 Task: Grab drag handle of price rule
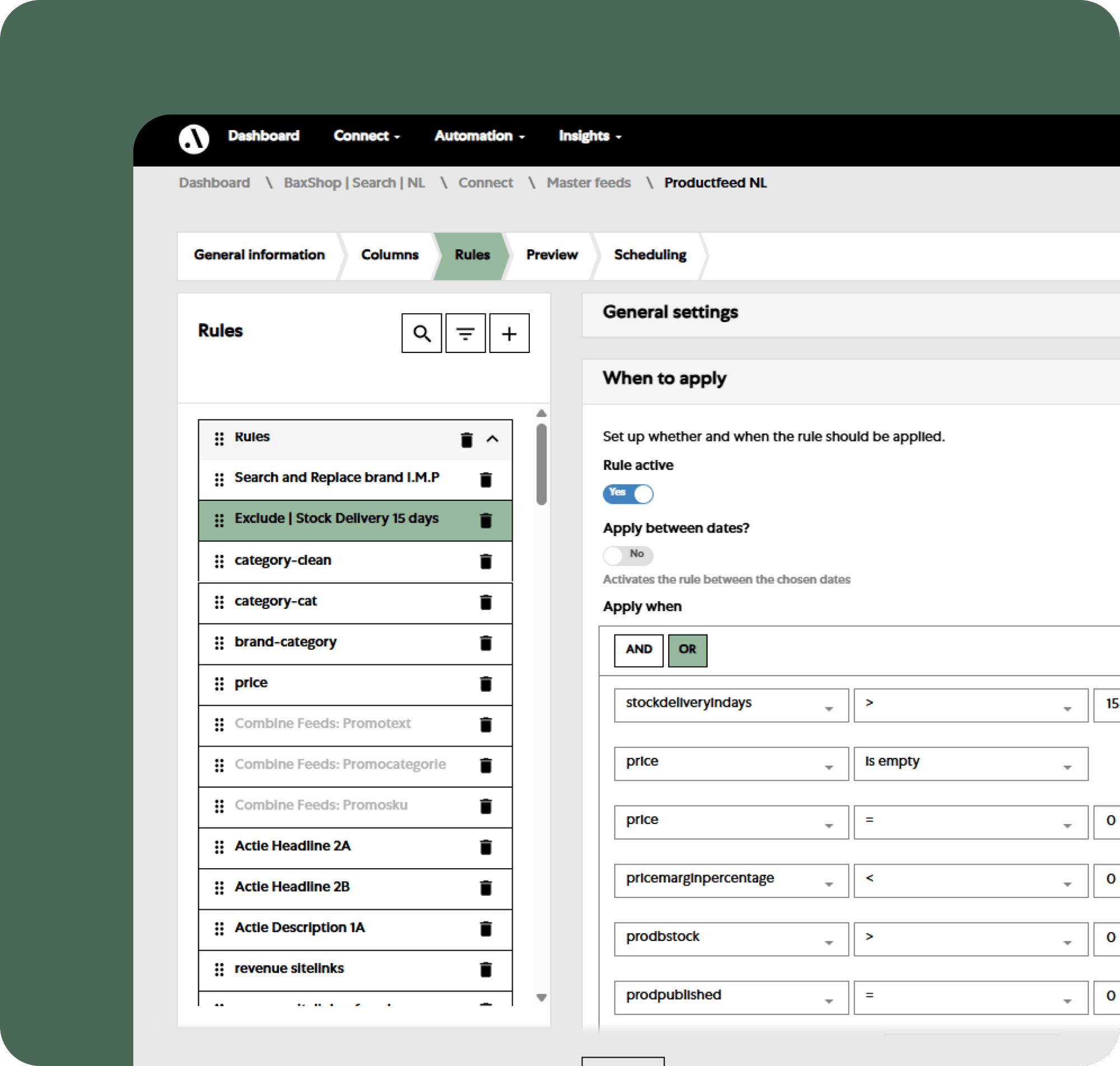click(x=219, y=684)
